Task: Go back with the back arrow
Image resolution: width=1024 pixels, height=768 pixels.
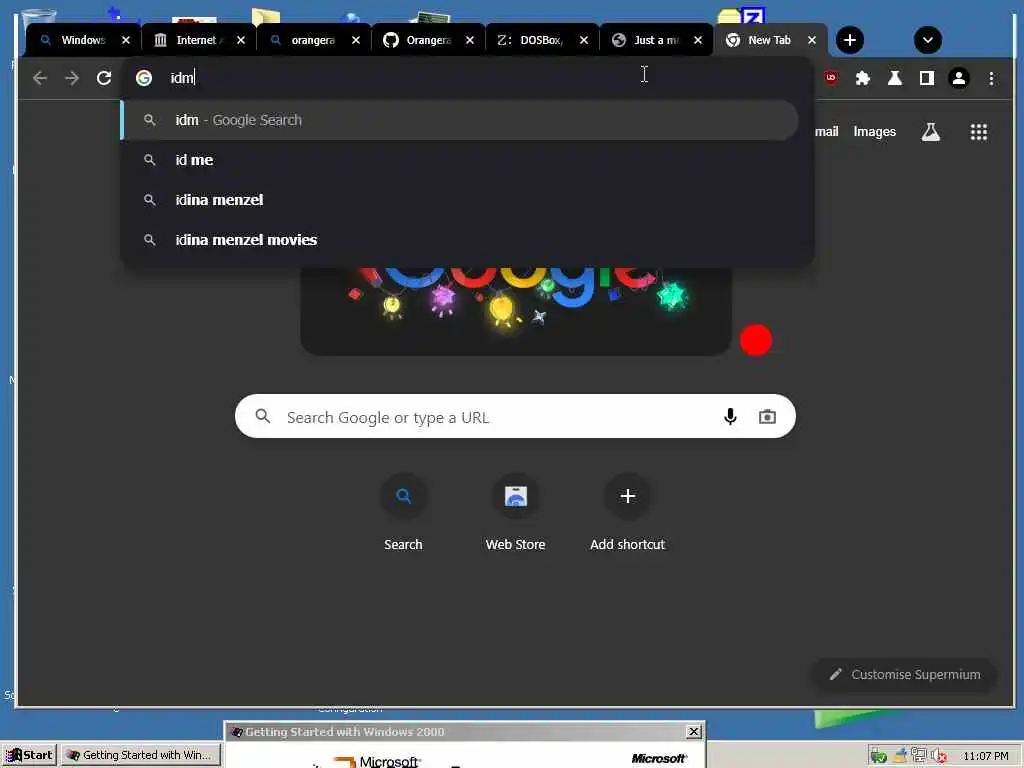Action: (x=40, y=78)
